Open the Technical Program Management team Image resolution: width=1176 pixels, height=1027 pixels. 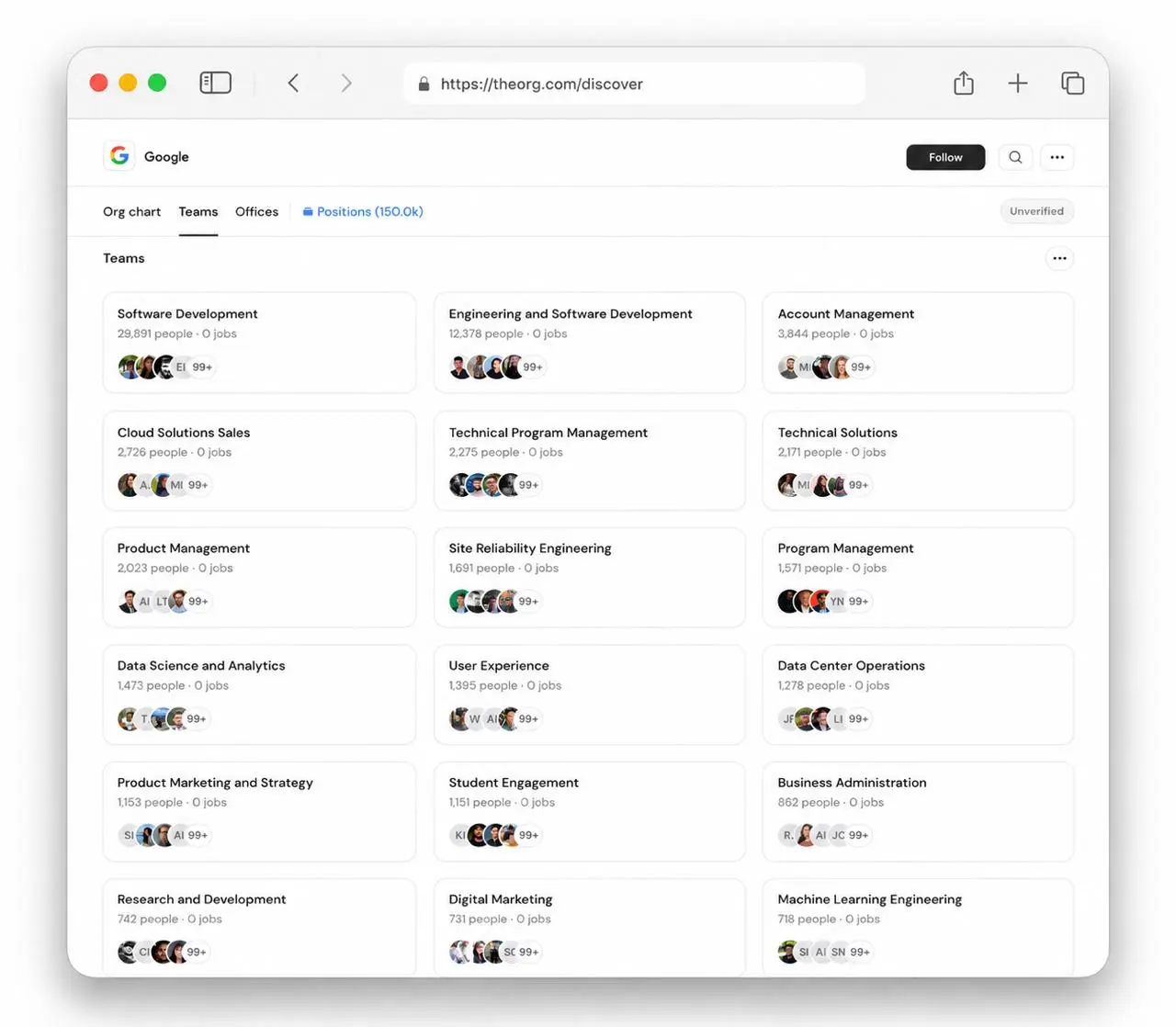point(589,460)
